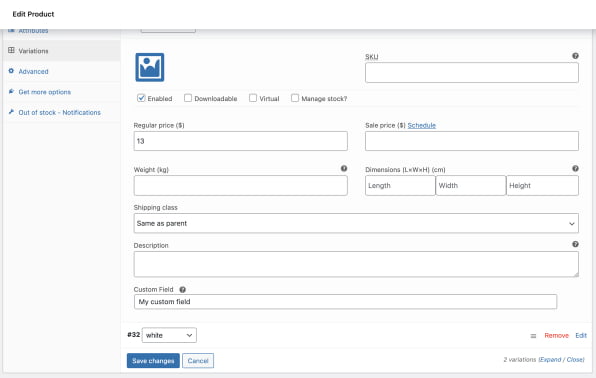Screen dimensions: 596x378
Task: Click the Edit Product heading text
Action: point(33,14)
